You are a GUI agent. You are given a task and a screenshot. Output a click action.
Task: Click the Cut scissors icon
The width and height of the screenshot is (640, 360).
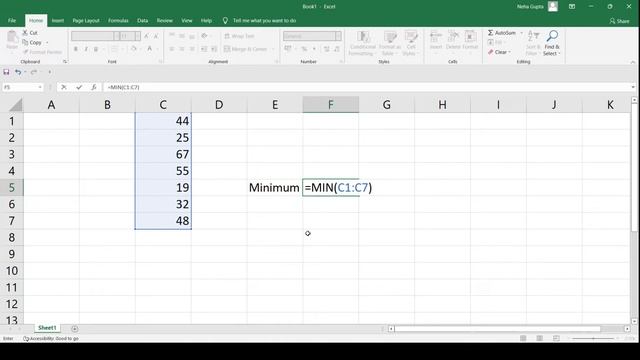click(25, 32)
